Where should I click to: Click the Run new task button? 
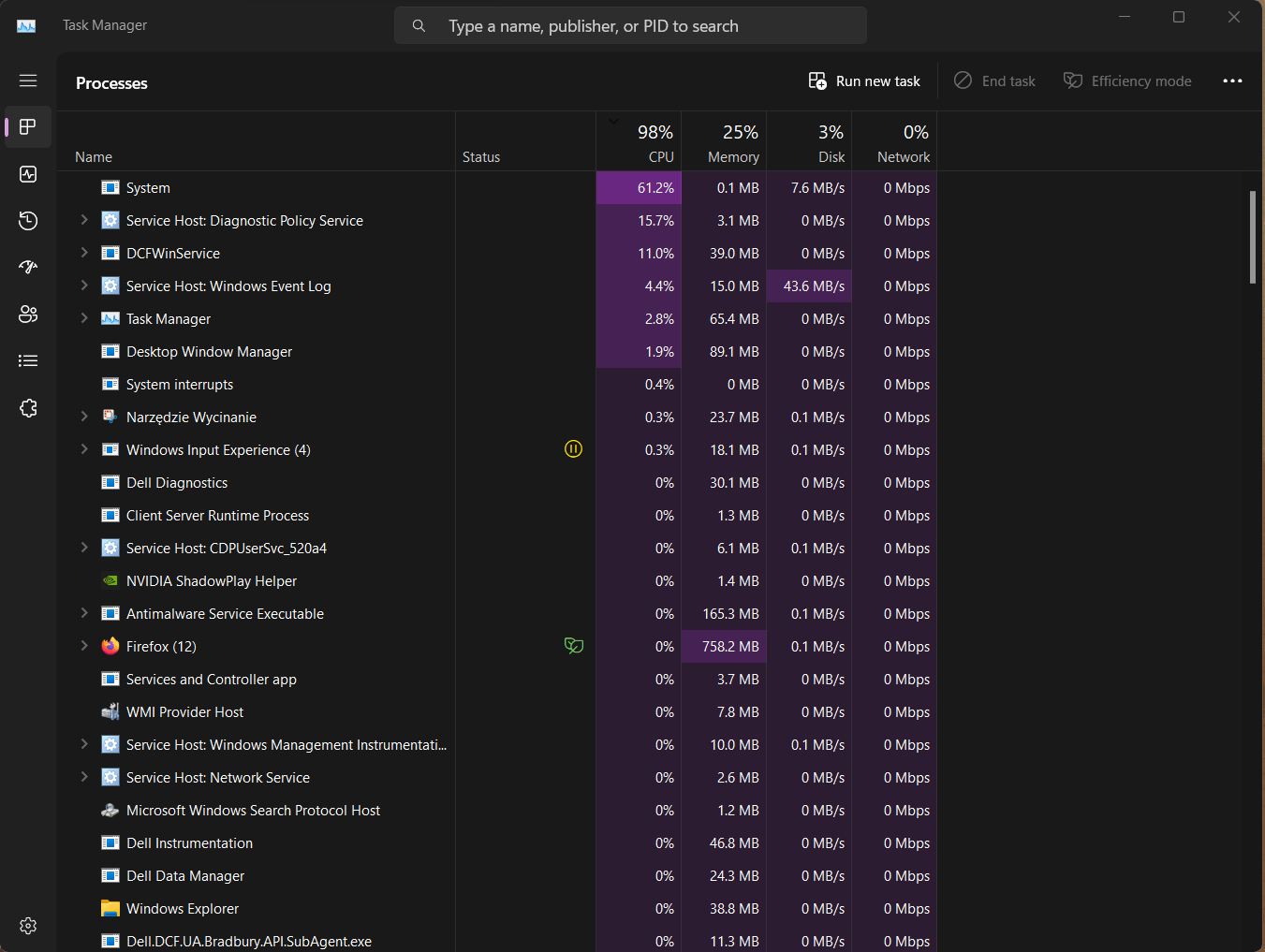coord(864,81)
